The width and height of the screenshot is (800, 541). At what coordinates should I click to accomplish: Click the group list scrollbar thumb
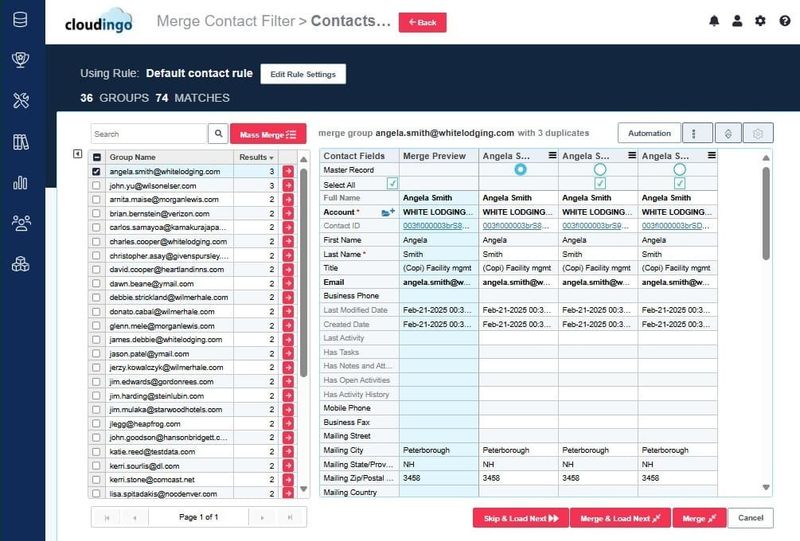[304, 273]
